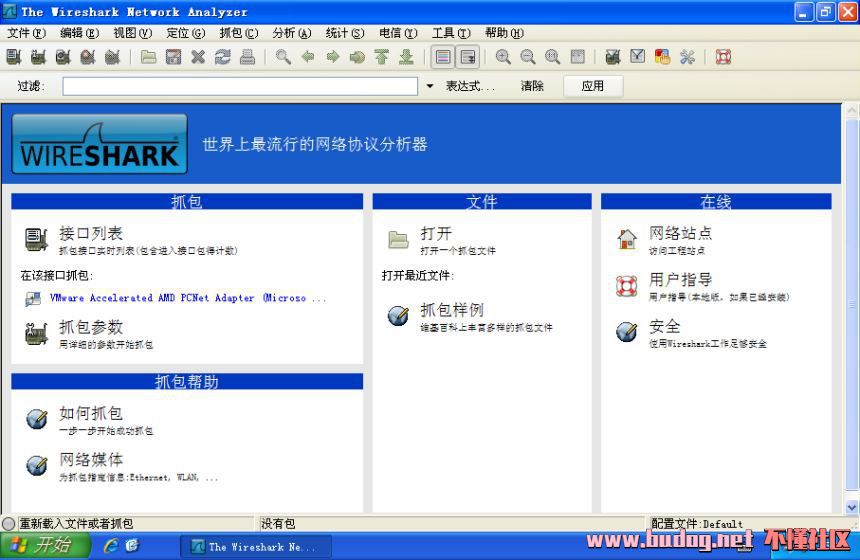Screen dimensions: 860x560
Task: Click the zoom in toolbar icon
Action: [503, 57]
